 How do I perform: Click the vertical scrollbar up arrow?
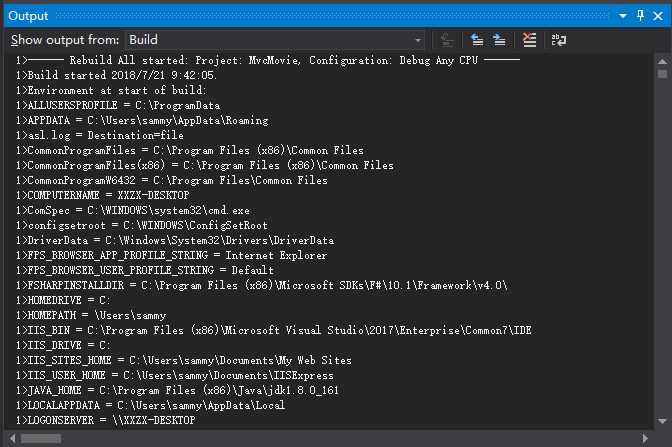[662, 61]
